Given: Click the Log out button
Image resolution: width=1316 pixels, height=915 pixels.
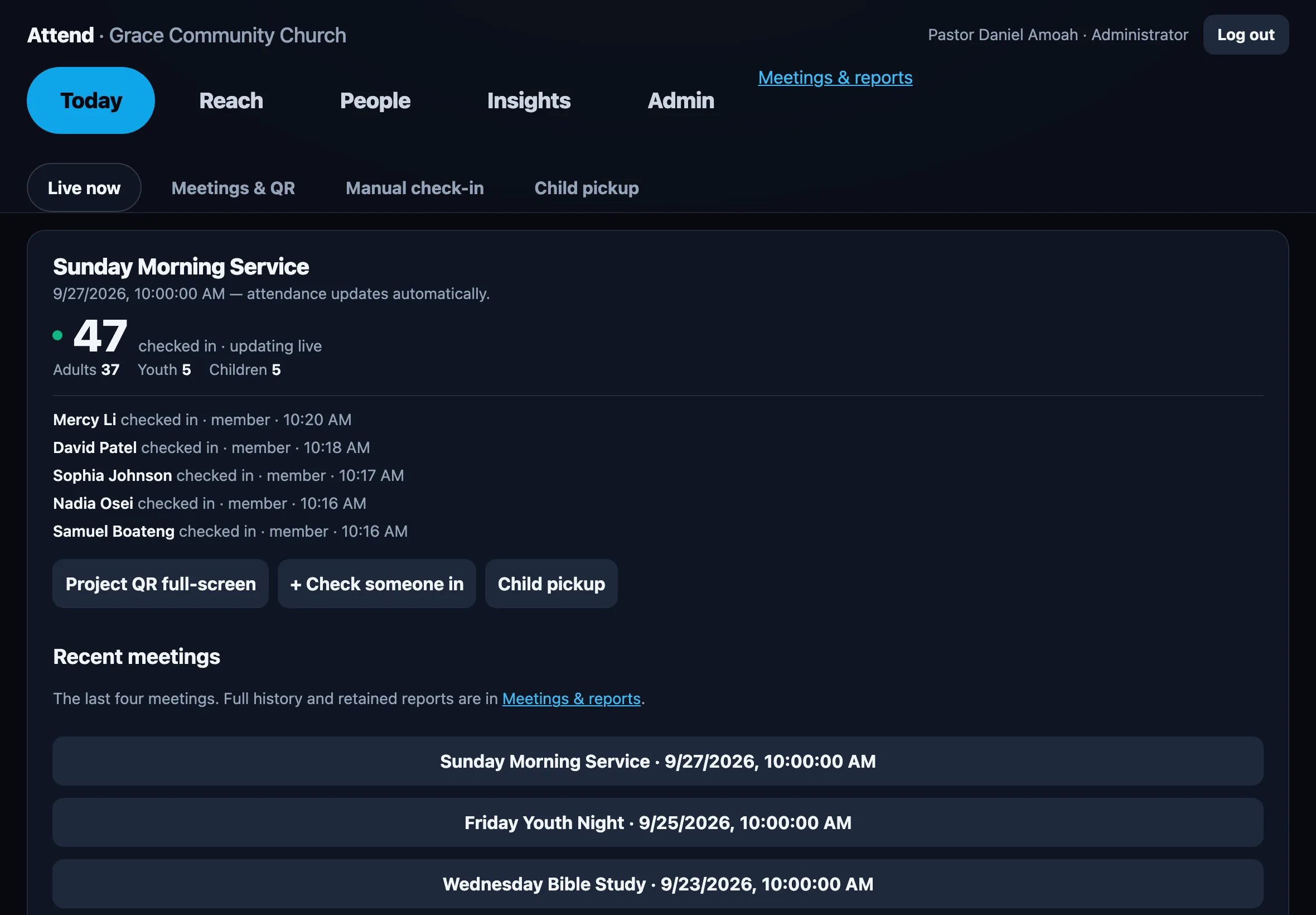Looking at the screenshot, I should [1246, 35].
